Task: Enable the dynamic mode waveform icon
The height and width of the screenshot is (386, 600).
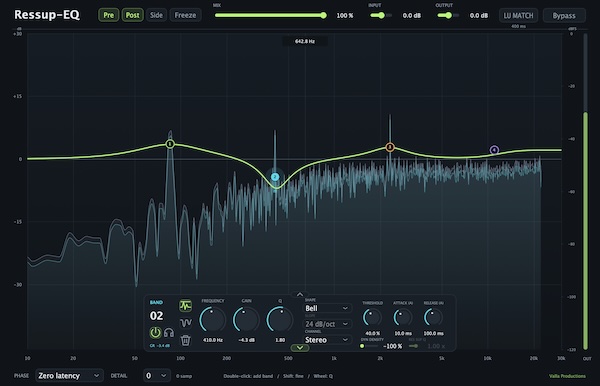Action: click(186, 306)
